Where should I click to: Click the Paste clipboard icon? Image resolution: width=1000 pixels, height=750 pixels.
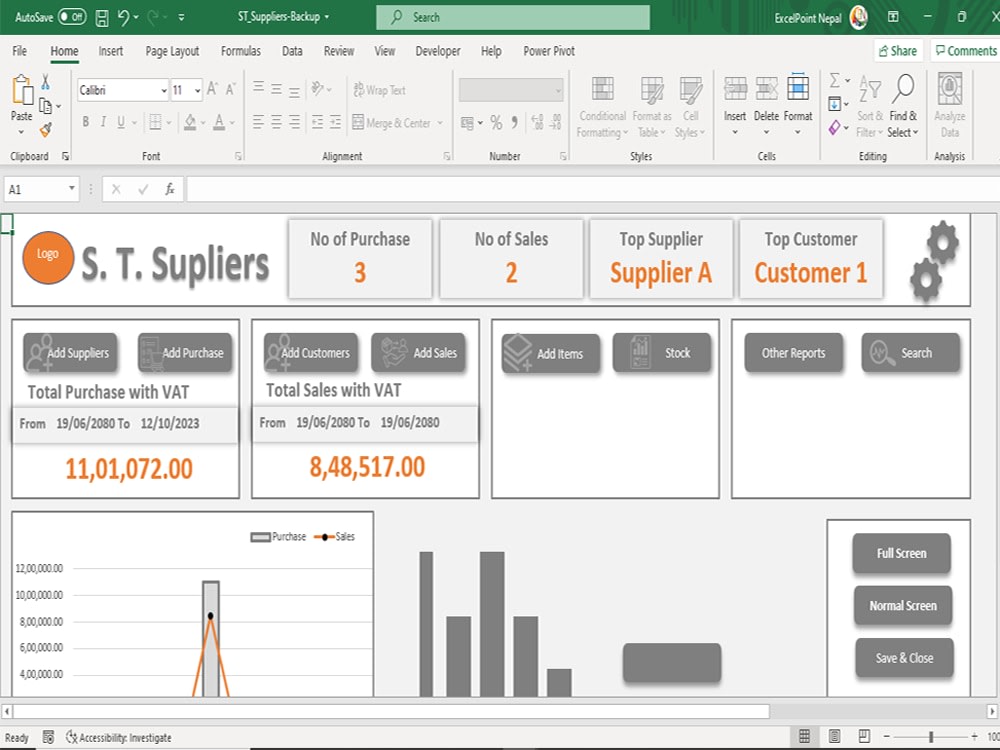click(22, 89)
